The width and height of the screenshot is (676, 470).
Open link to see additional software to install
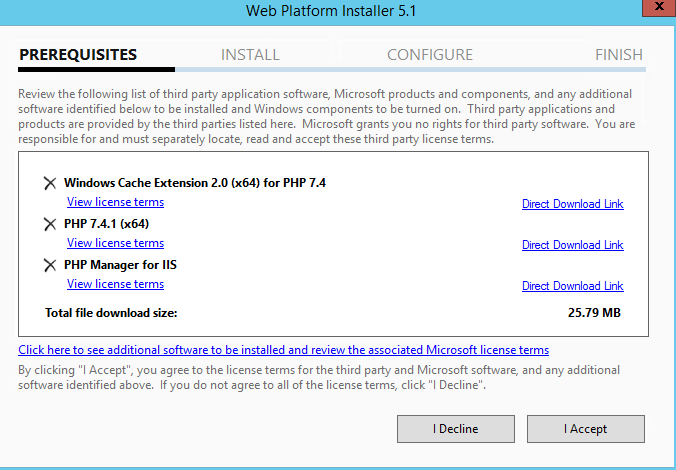[x=283, y=350]
